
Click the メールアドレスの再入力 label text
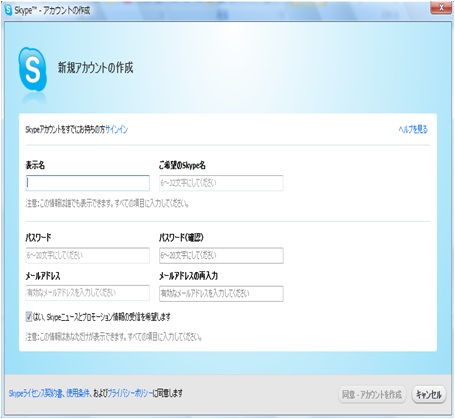(x=188, y=276)
